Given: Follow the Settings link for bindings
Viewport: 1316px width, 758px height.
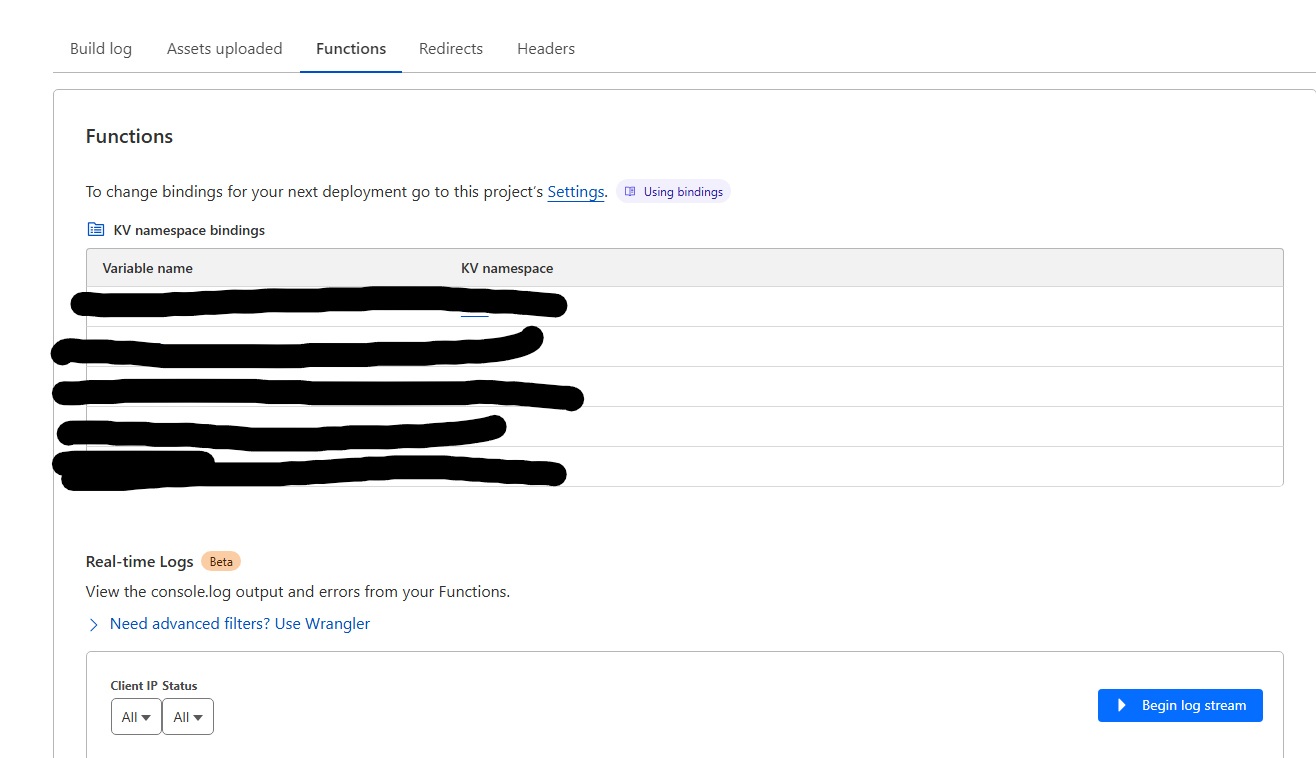Looking at the screenshot, I should pyautogui.click(x=576, y=192).
